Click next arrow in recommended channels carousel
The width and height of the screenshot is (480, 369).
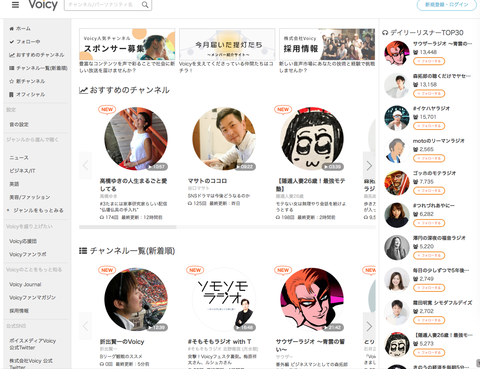369,166
